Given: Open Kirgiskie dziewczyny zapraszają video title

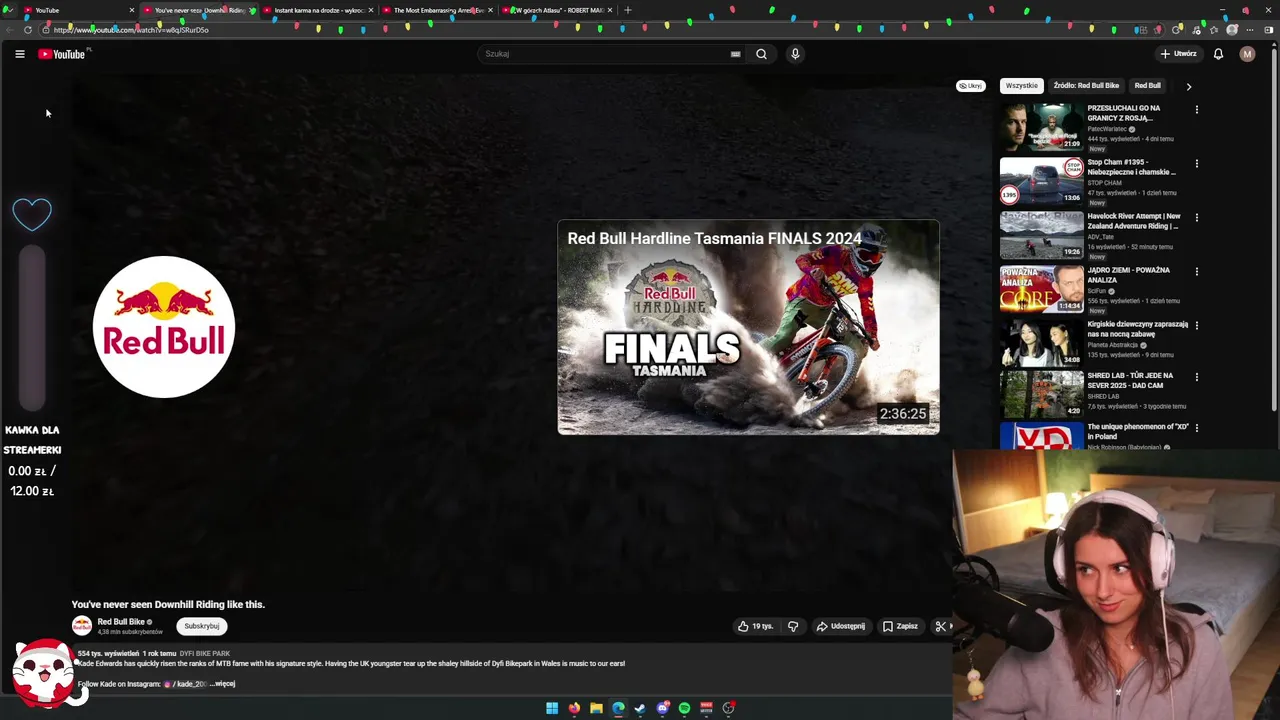Looking at the screenshot, I should click(1138, 329).
